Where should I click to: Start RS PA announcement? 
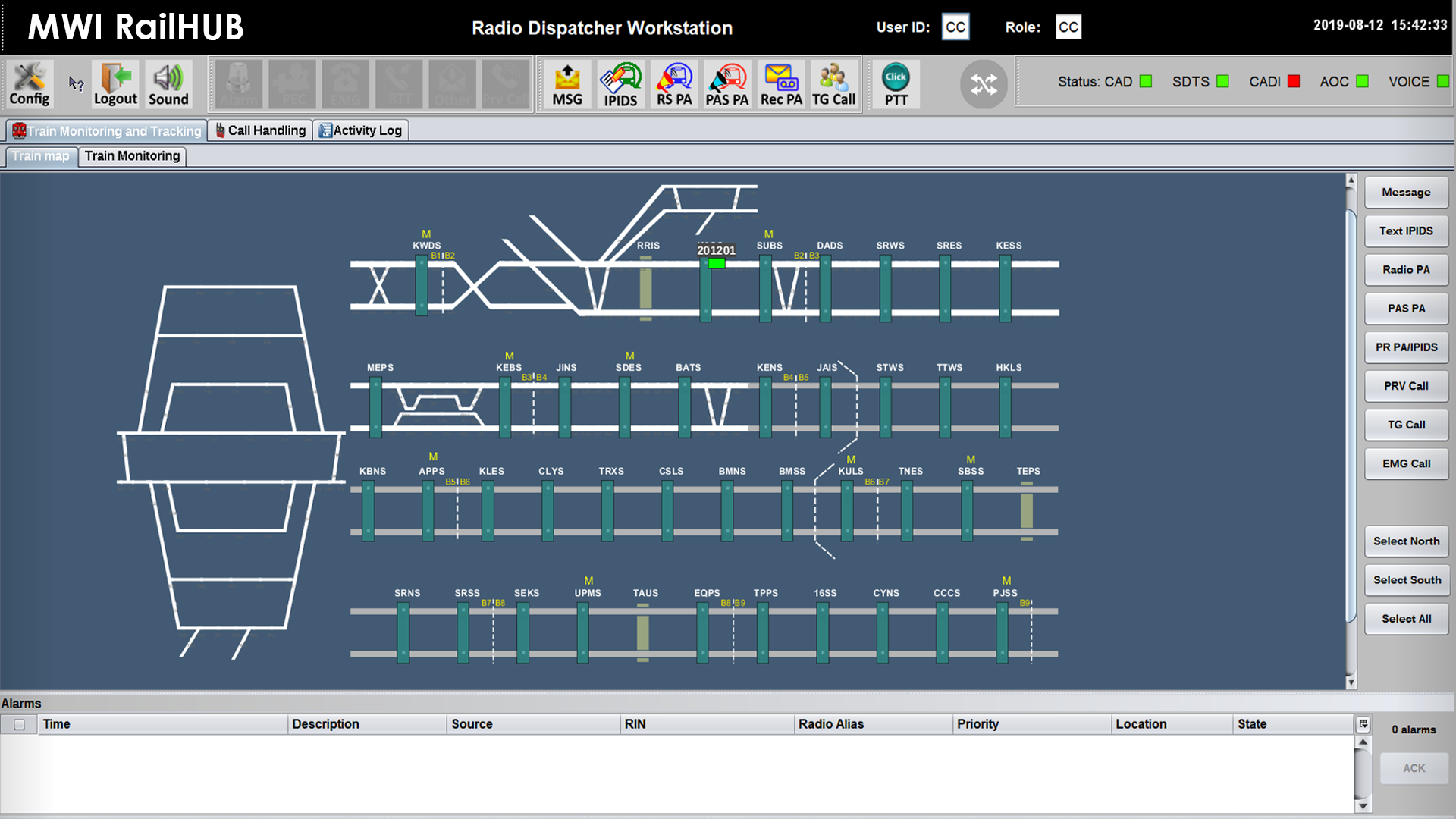674,84
